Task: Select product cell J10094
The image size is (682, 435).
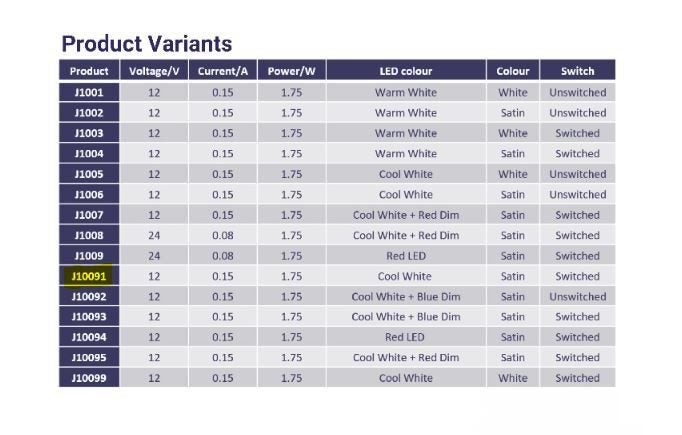Action: click(89, 337)
